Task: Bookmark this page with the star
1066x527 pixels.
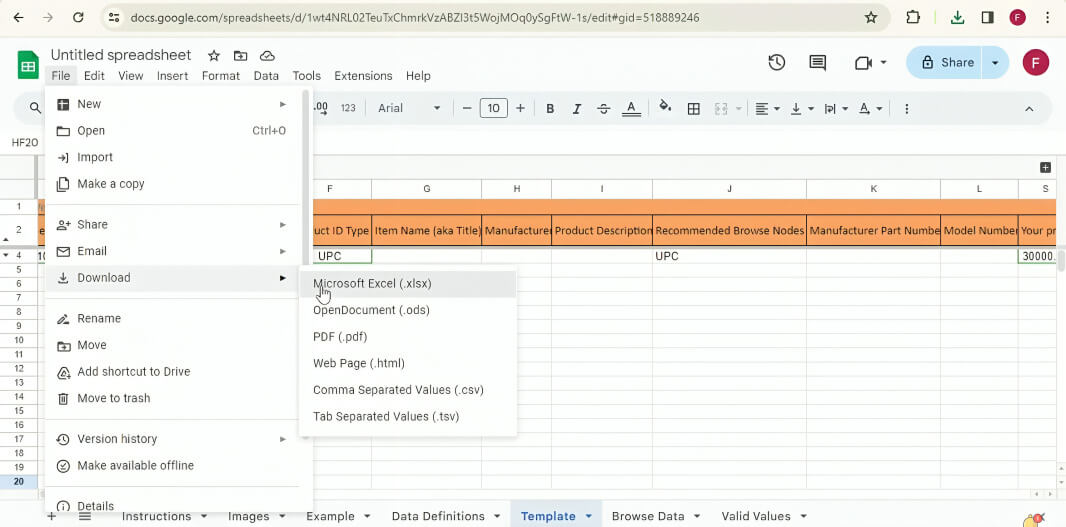Action: point(870,18)
